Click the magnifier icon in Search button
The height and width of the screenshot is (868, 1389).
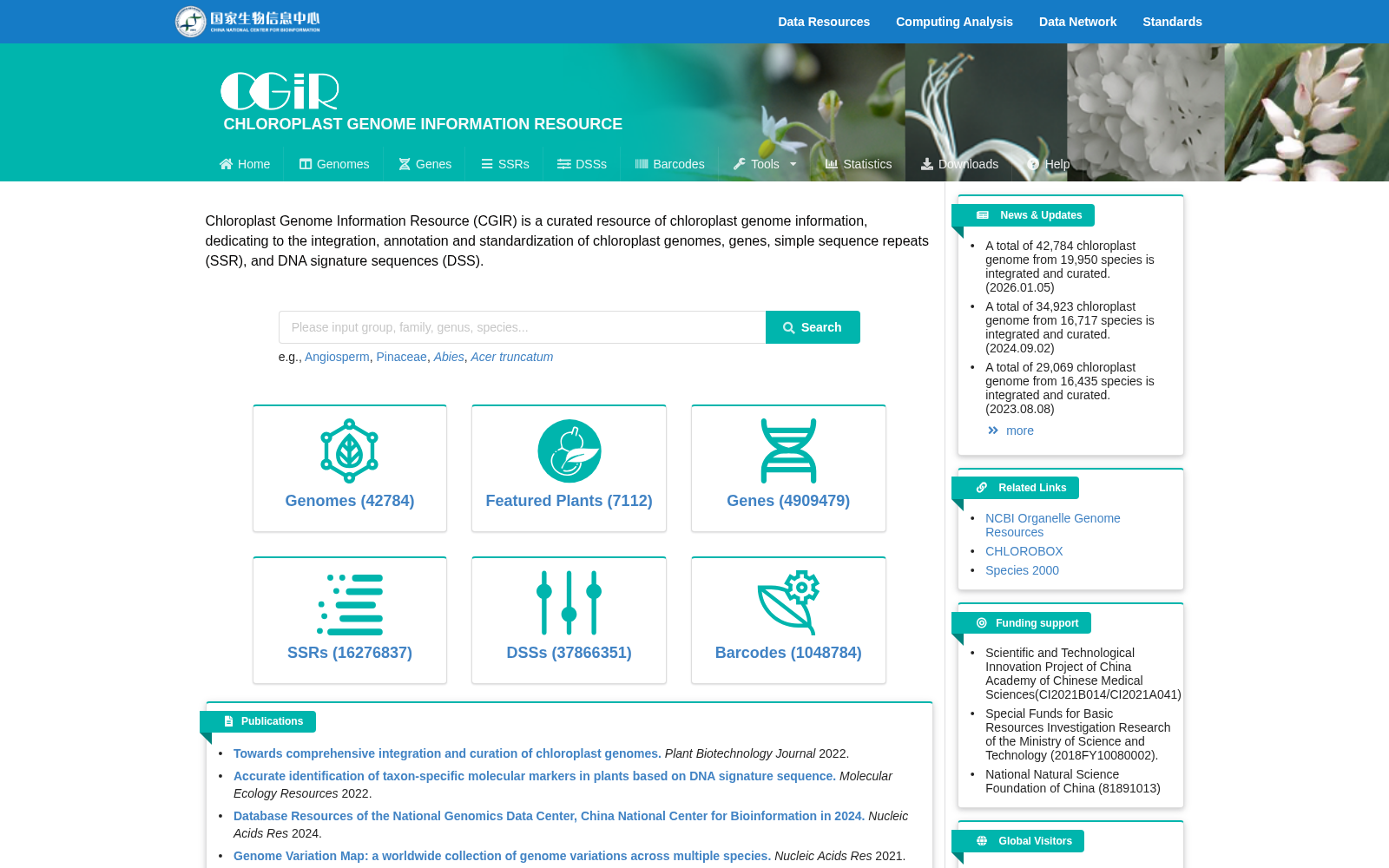click(x=789, y=328)
